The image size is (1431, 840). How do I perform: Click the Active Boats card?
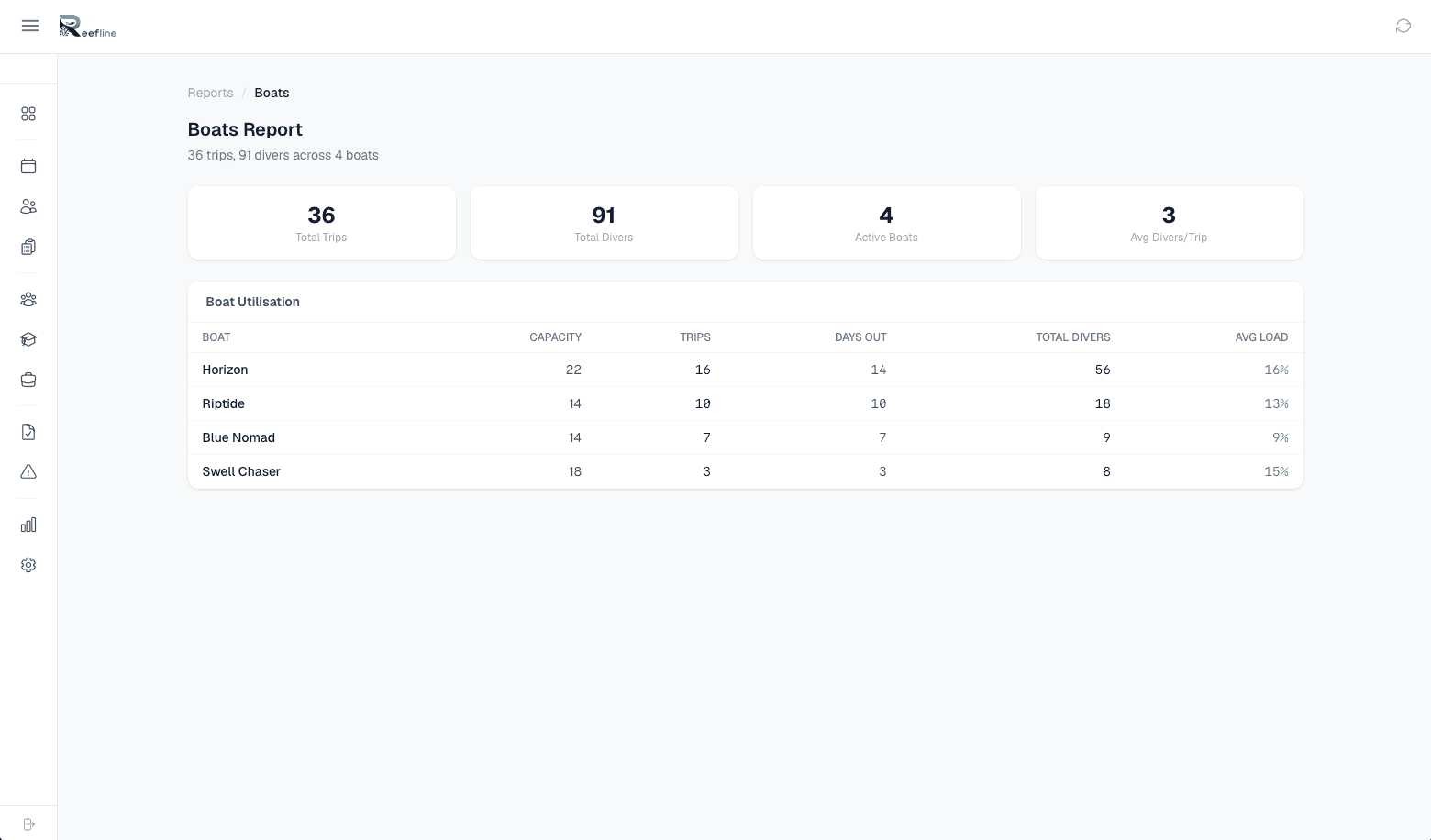coord(887,223)
